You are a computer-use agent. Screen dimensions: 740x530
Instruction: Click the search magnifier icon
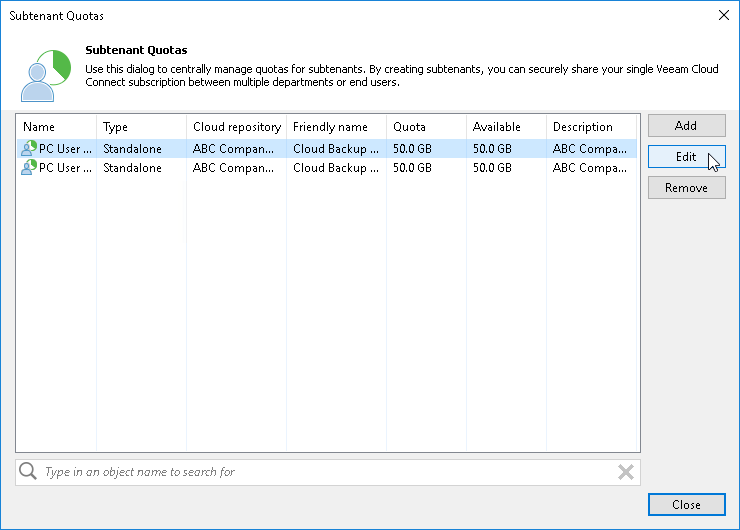click(x=28, y=472)
